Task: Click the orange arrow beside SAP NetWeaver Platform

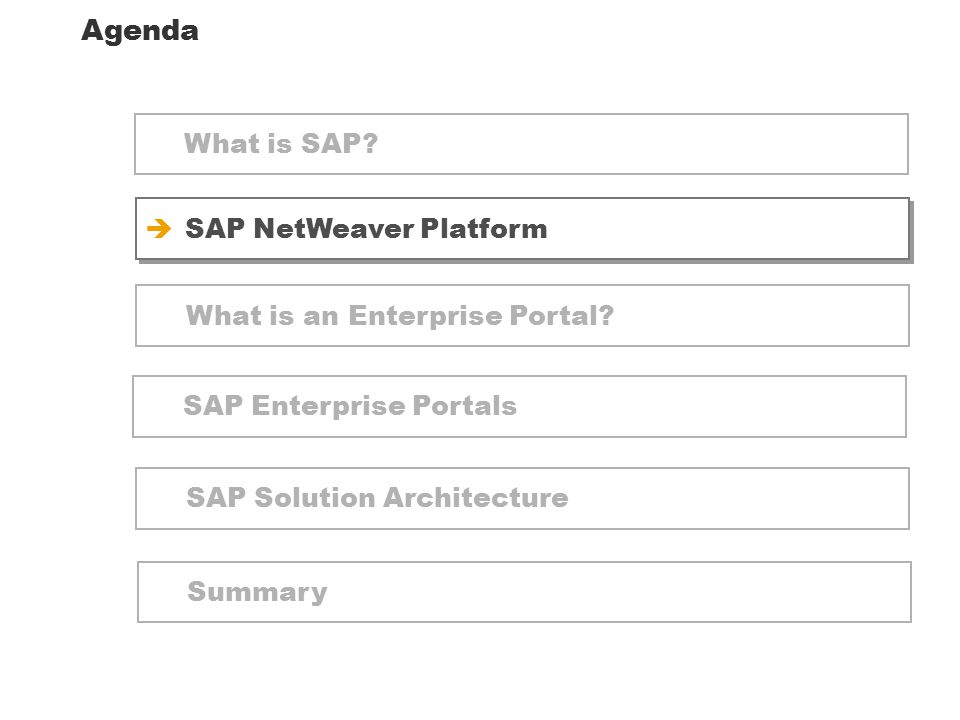Action: pos(159,228)
